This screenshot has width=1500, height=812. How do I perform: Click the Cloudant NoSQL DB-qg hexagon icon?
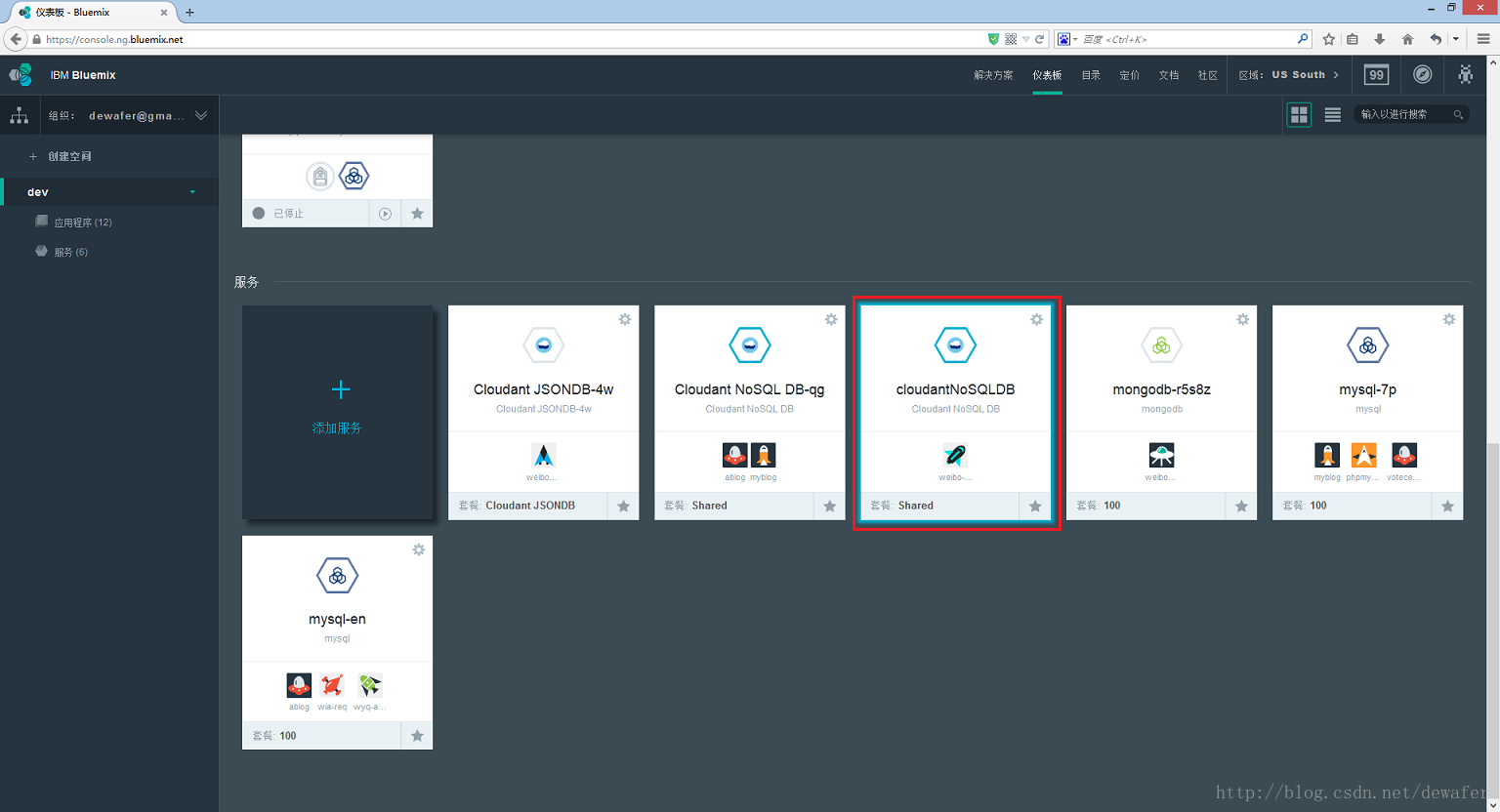pos(750,345)
